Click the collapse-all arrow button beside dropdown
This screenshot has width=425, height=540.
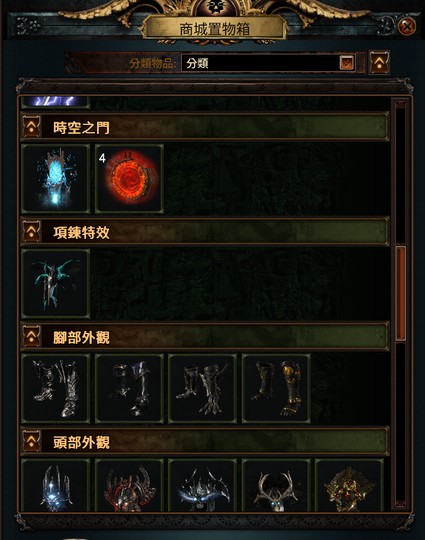(379, 62)
